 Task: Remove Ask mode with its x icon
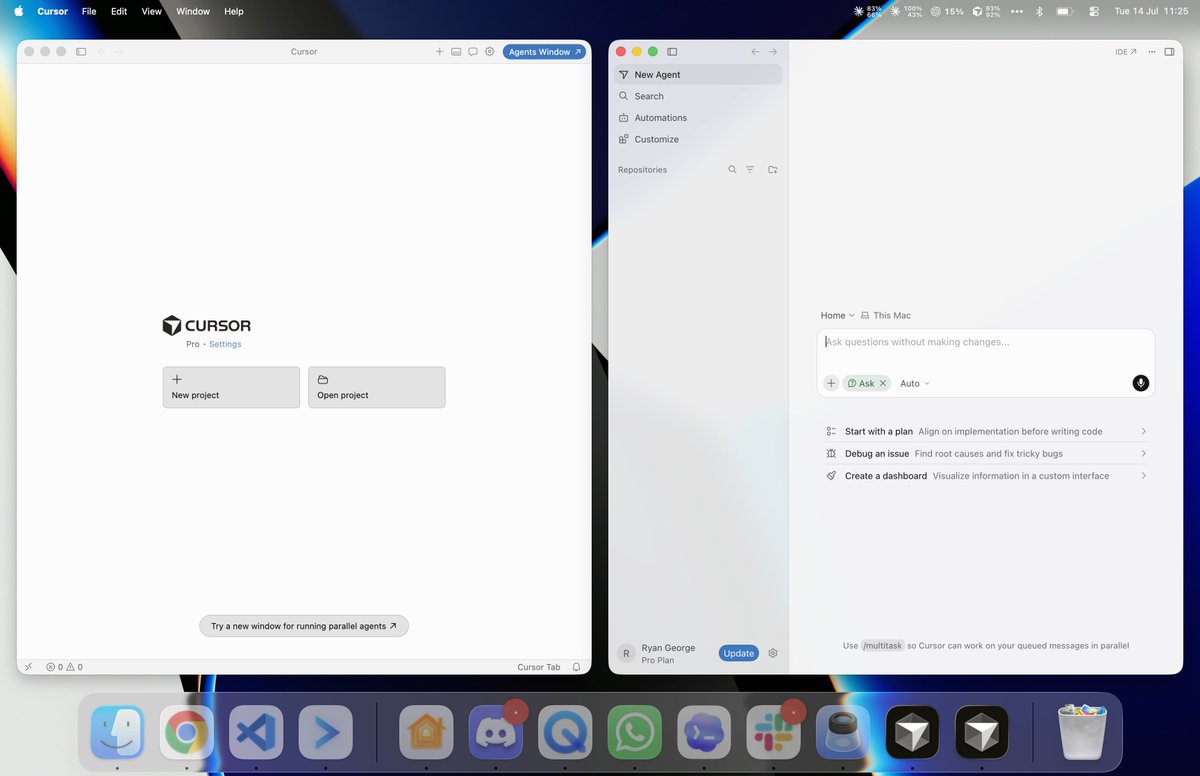point(883,383)
